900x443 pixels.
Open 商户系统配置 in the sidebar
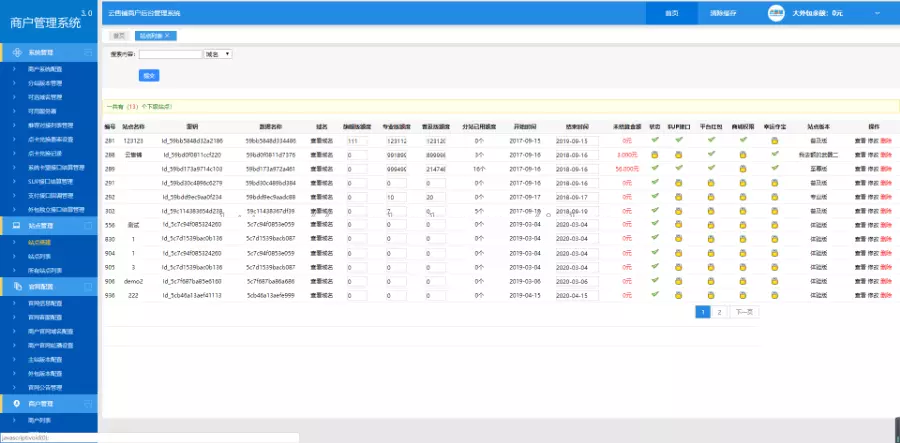45,69
